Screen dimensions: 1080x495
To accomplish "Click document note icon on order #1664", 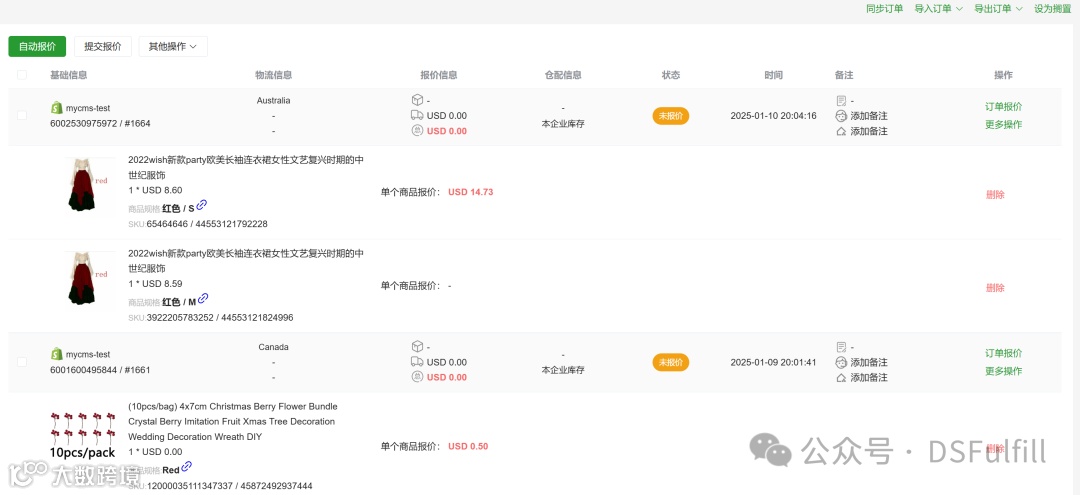I will tap(841, 100).
